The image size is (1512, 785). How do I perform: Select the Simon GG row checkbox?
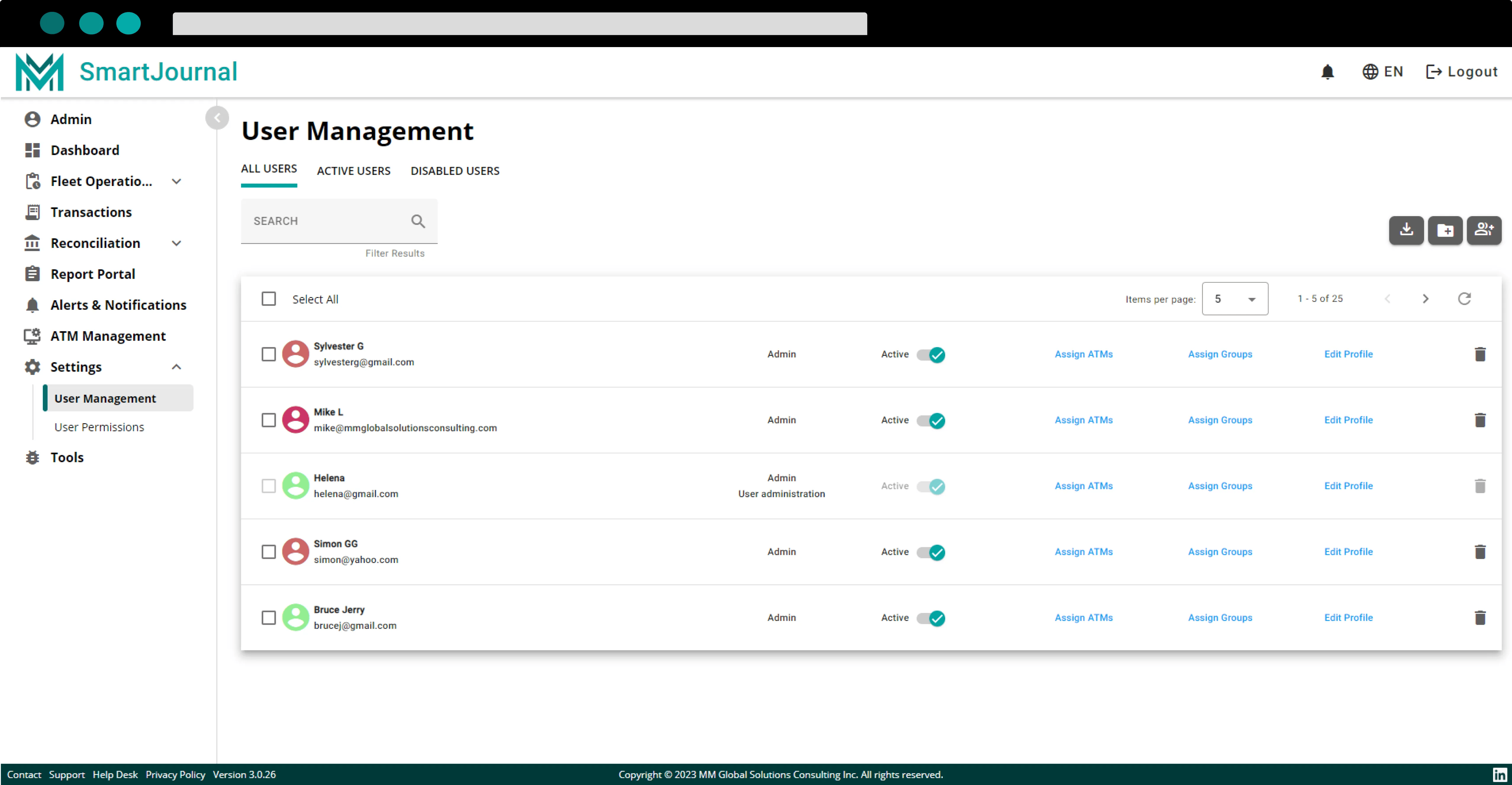(x=269, y=551)
